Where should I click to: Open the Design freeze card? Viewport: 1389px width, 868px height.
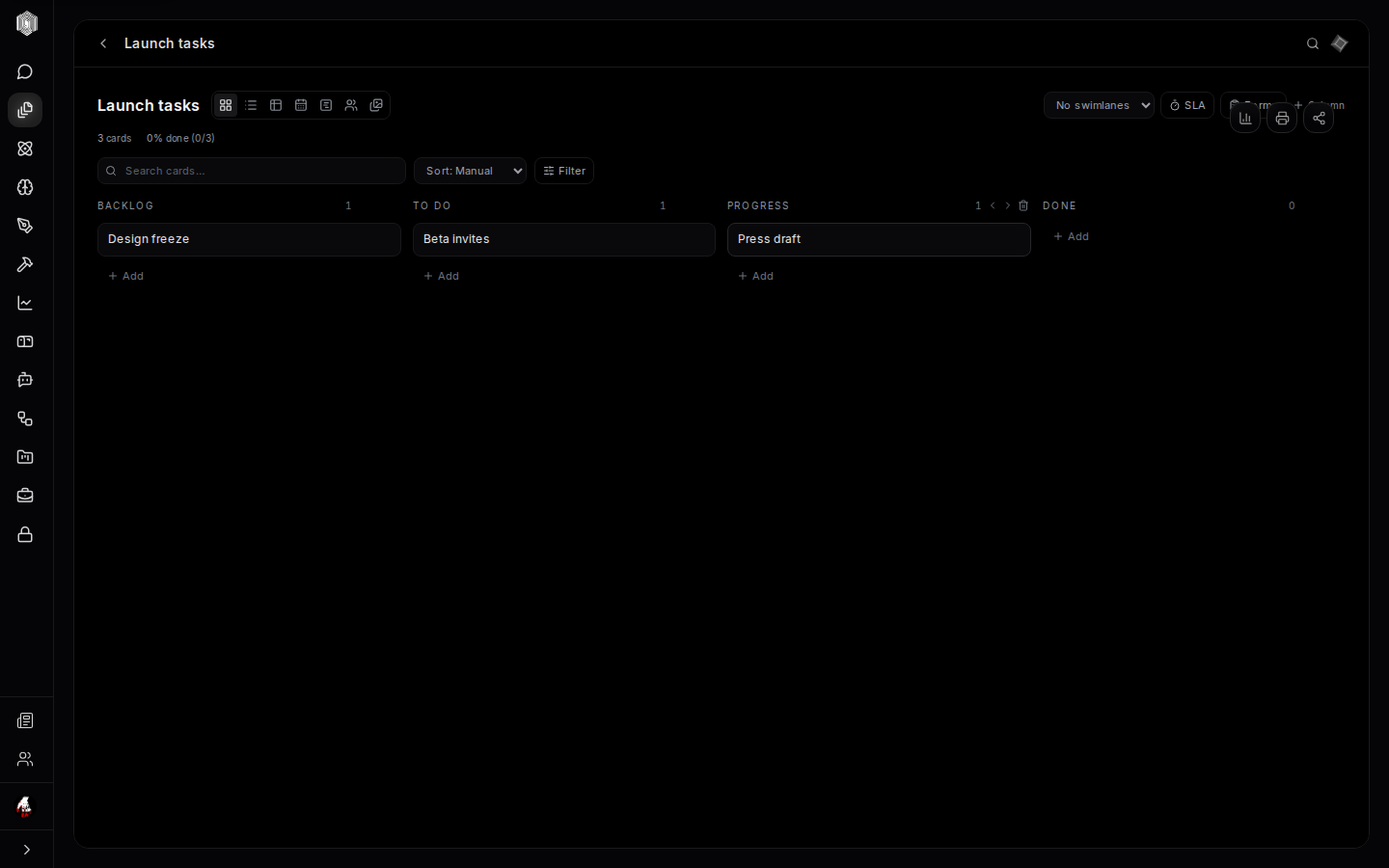click(x=249, y=239)
